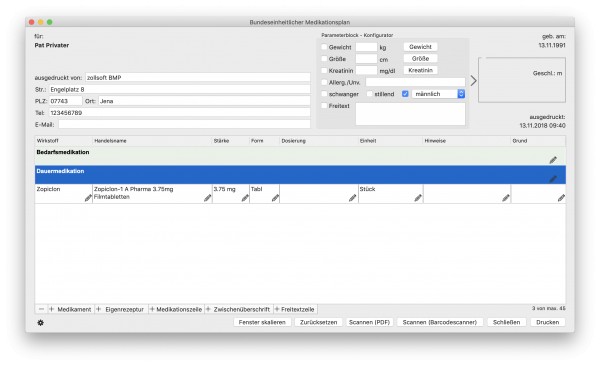Add a Freitextzeile
Image resolution: width=600 pixels, height=366 pixels.
[295, 309]
